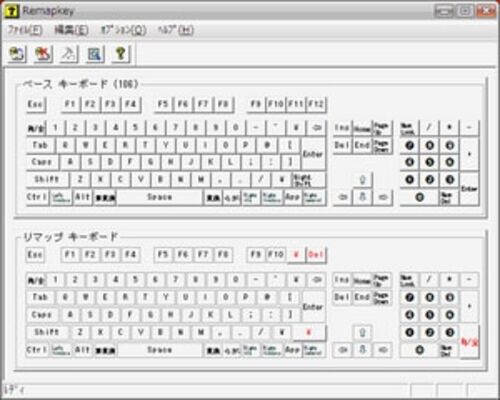Open the 編集(E) menu
The width and height of the screenshot is (500, 400).
click(71, 30)
